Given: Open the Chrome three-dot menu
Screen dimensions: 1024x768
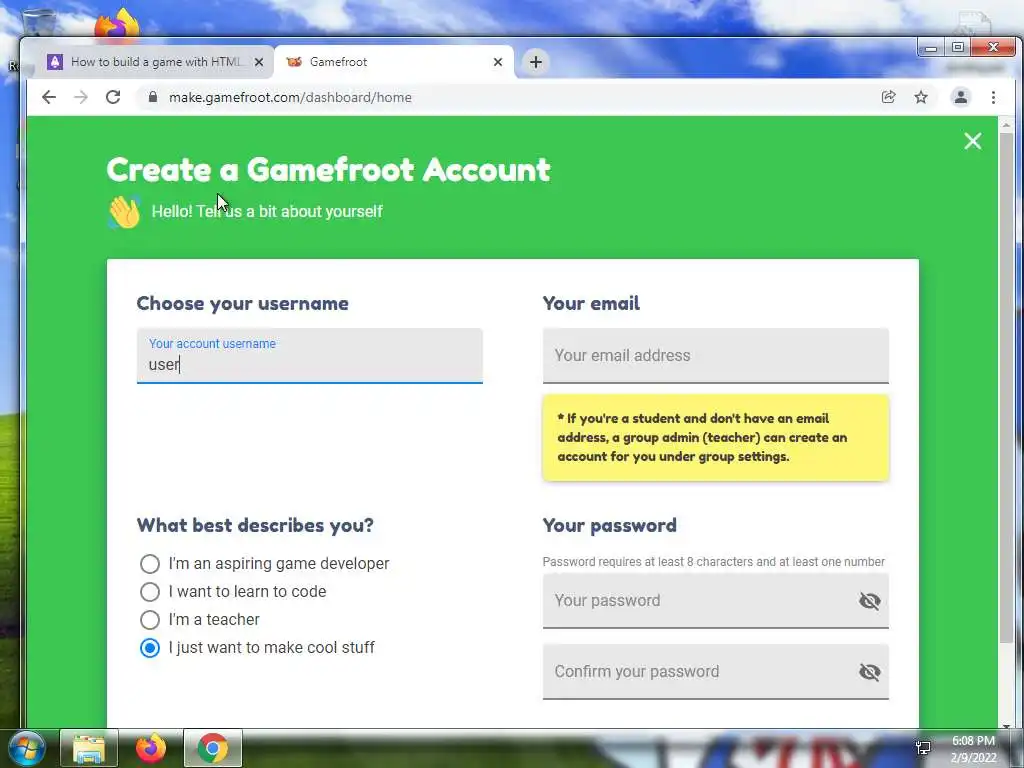Looking at the screenshot, I should click(x=993, y=97).
